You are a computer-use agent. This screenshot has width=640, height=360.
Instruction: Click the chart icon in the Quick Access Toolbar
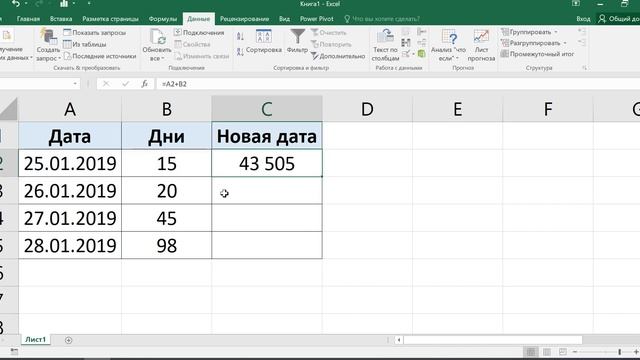64,4
